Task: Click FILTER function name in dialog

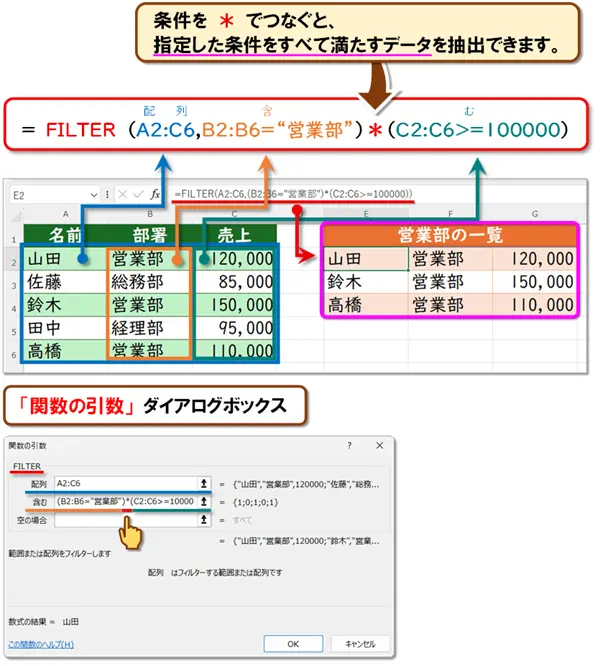Action: [27, 466]
